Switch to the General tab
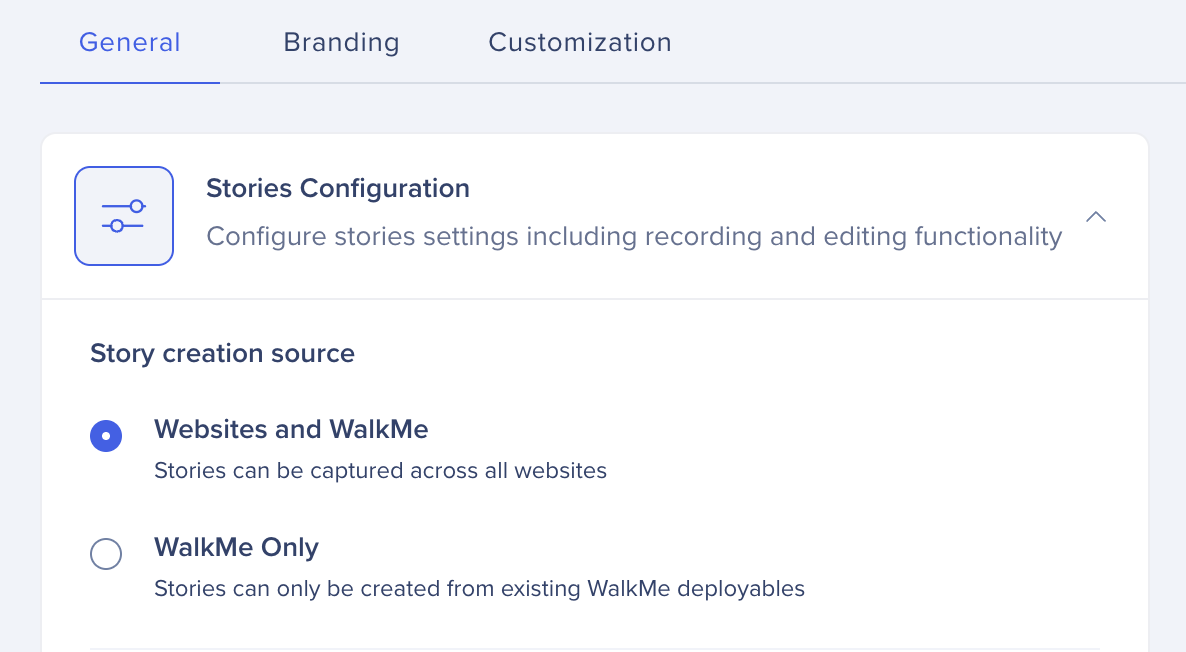This screenshot has height=652, width=1186. point(130,43)
